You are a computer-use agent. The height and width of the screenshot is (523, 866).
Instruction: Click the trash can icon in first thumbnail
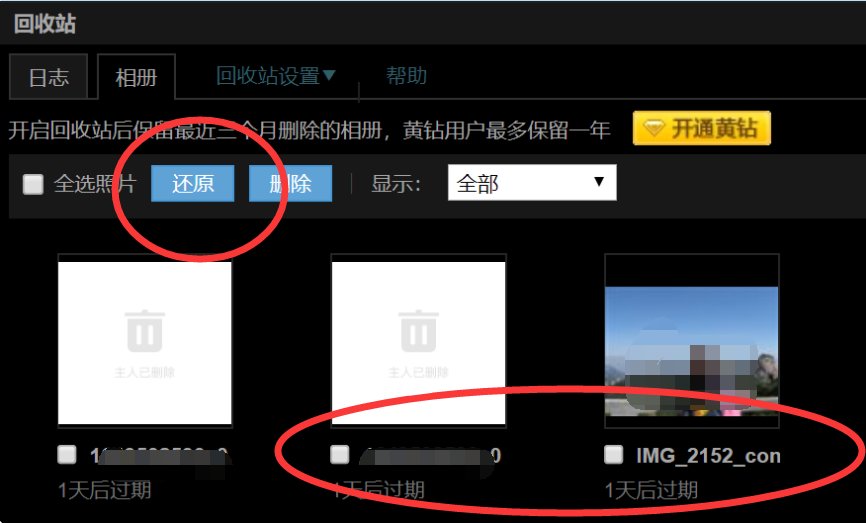pos(145,331)
